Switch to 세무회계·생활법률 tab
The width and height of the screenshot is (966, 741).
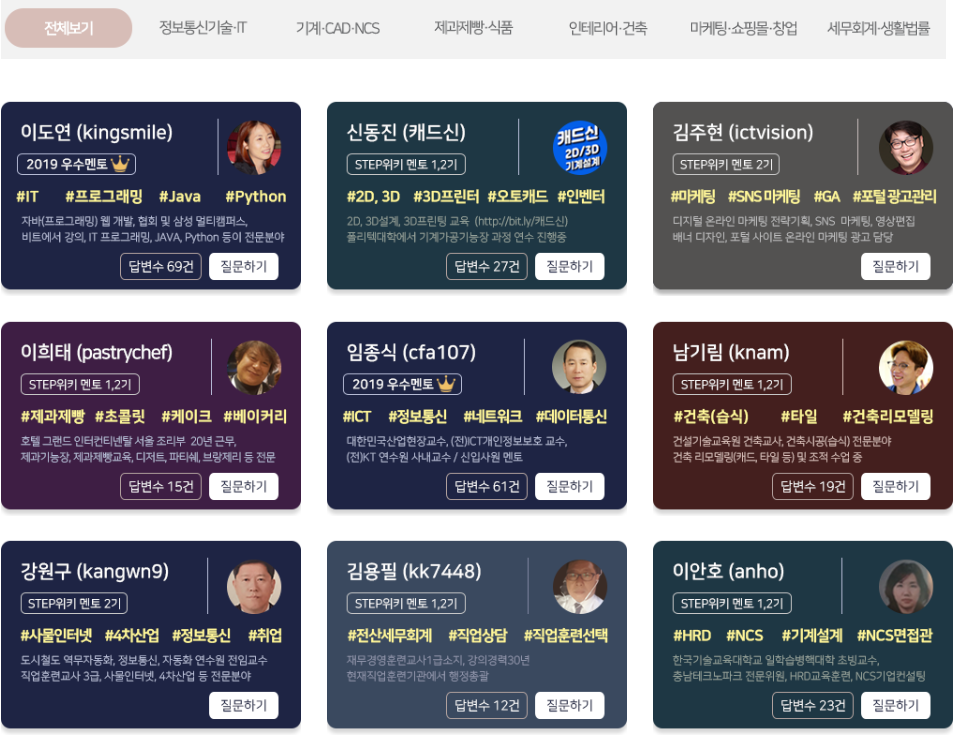[x=879, y=28]
